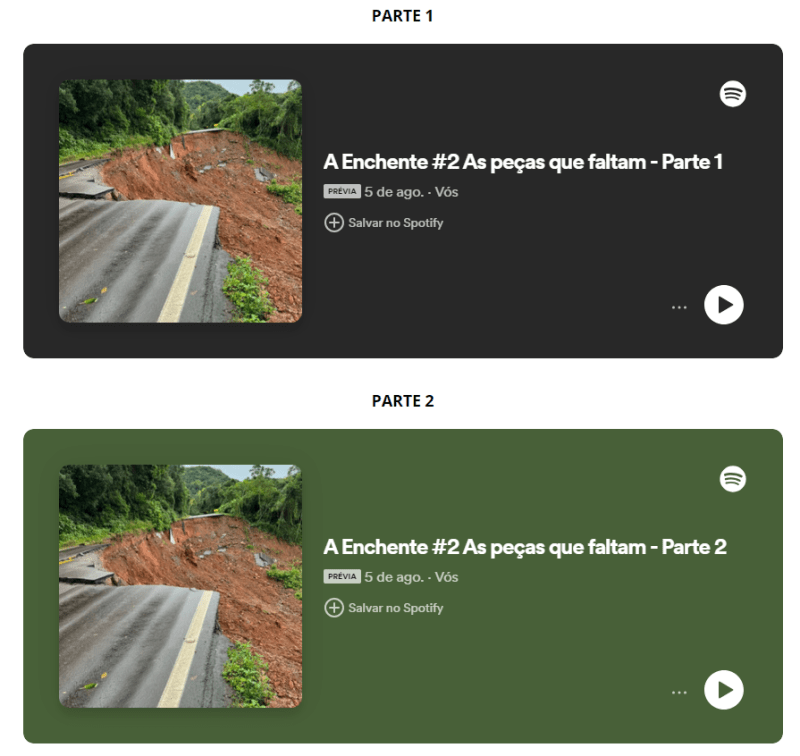Click the PARTE 1 heading

click(403, 16)
